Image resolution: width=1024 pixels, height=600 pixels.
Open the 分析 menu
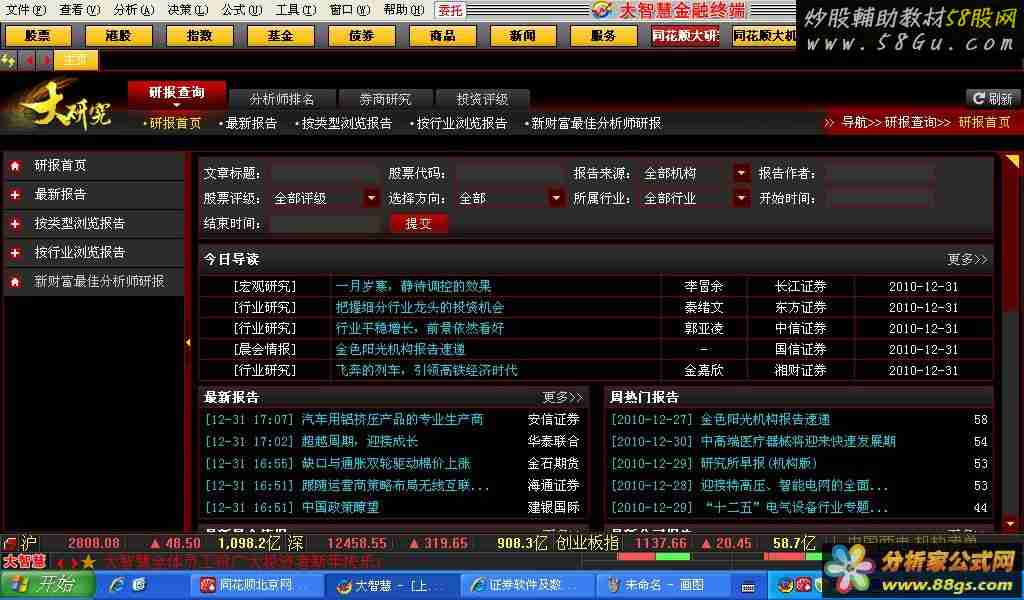pyautogui.click(x=134, y=10)
